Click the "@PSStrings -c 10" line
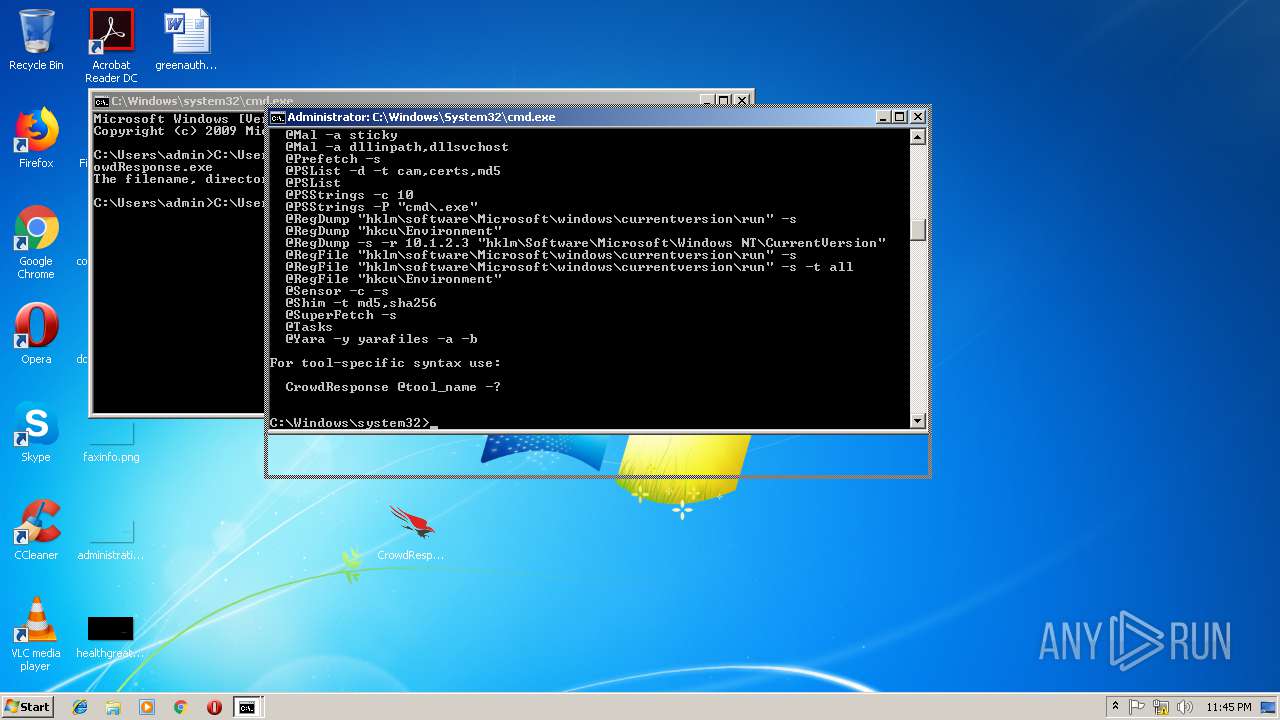 (x=349, y=195)
